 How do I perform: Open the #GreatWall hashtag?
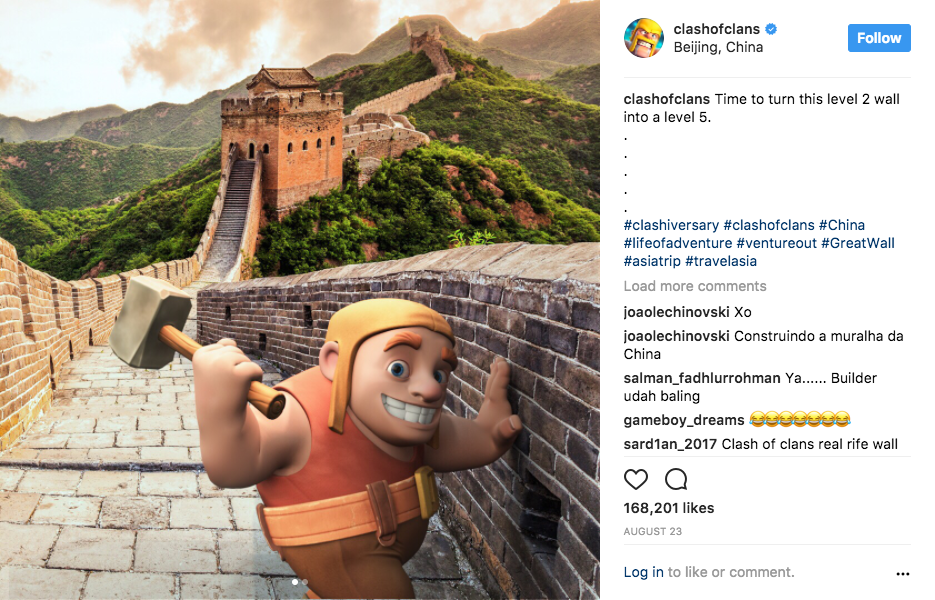click(x=857, y=243)
